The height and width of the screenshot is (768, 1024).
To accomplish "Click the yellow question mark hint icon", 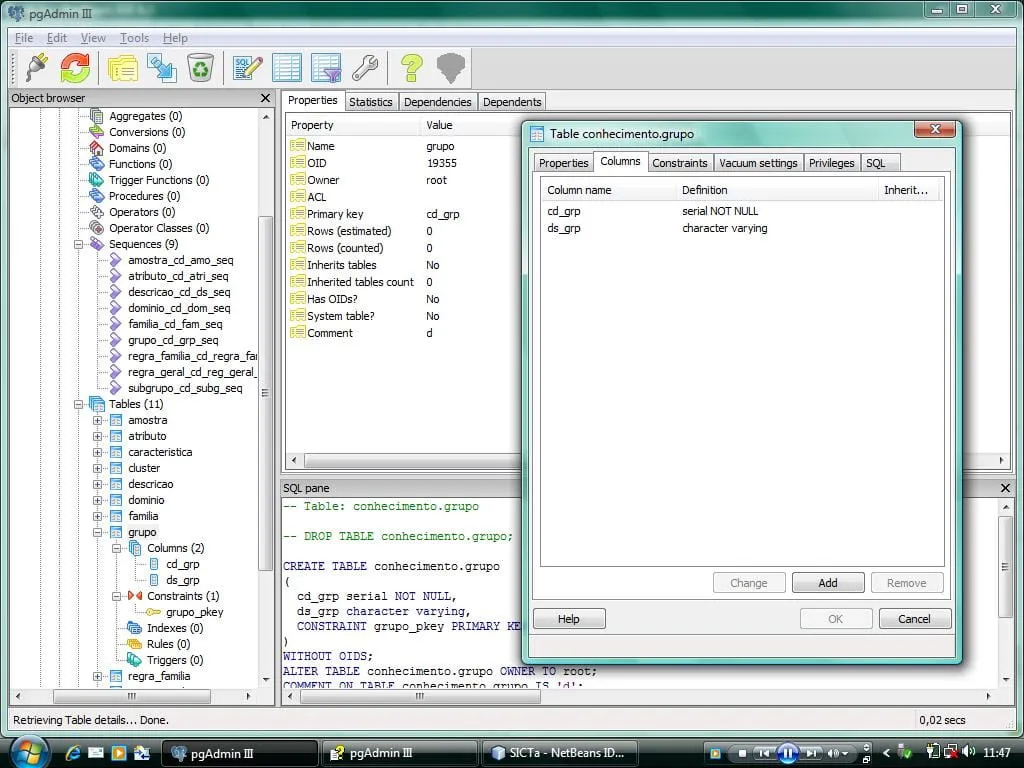I will (x=411, y=68).
